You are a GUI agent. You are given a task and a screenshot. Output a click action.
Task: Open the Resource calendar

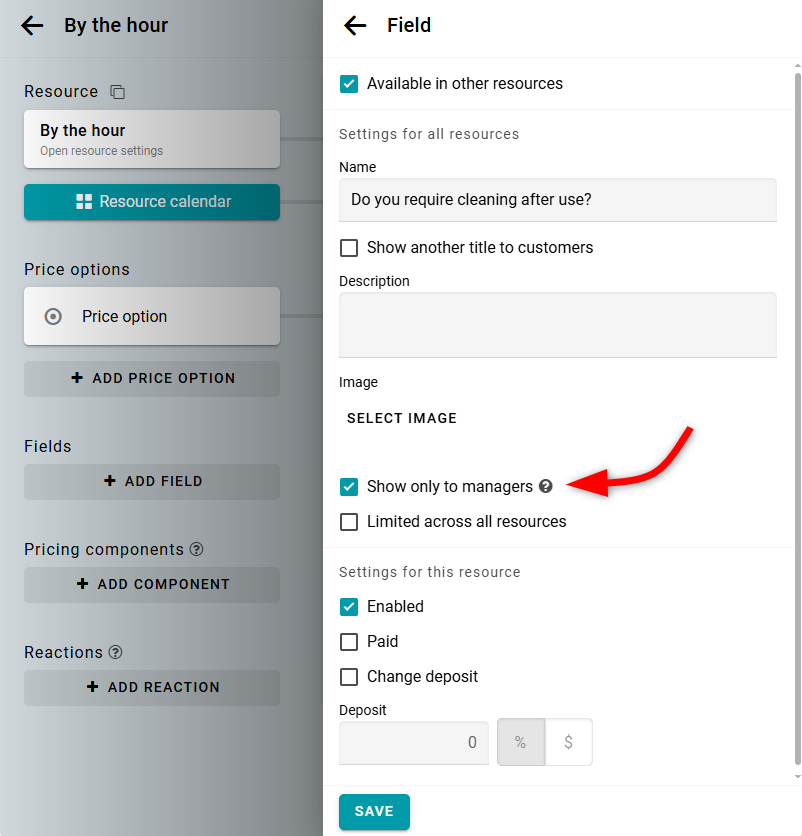click(152, 202)
